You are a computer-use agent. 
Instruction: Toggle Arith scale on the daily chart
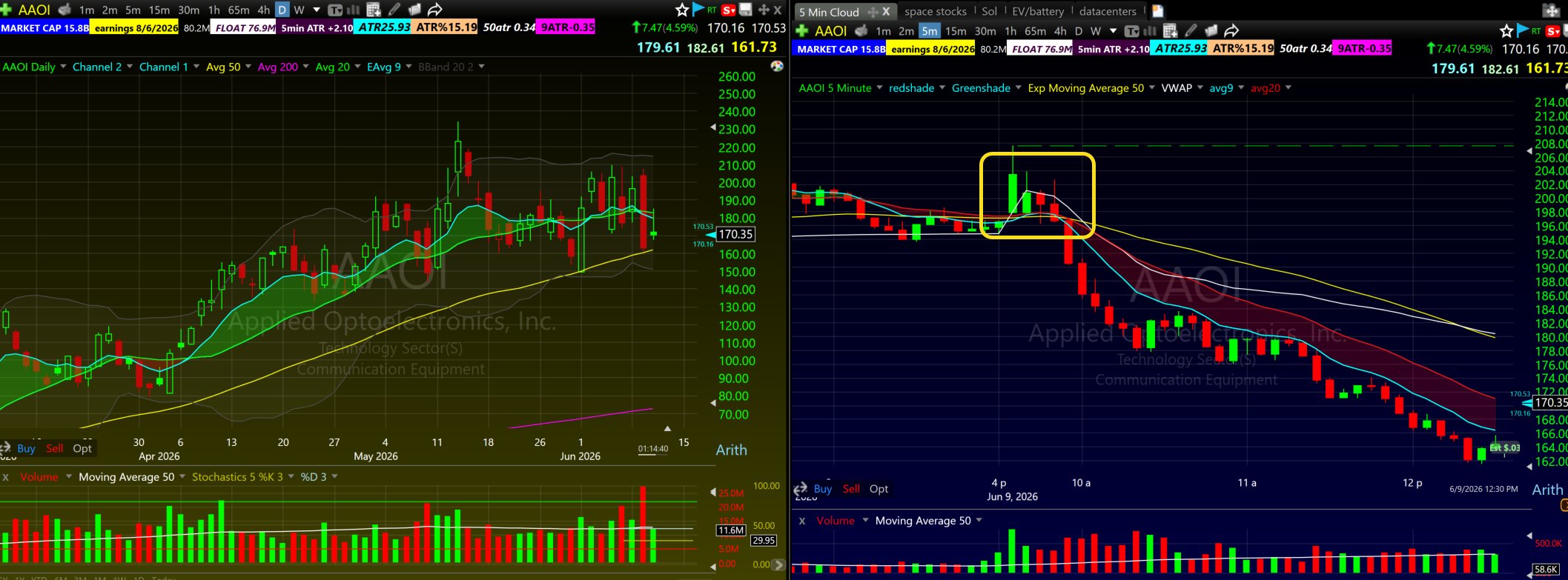coord(731,450)
